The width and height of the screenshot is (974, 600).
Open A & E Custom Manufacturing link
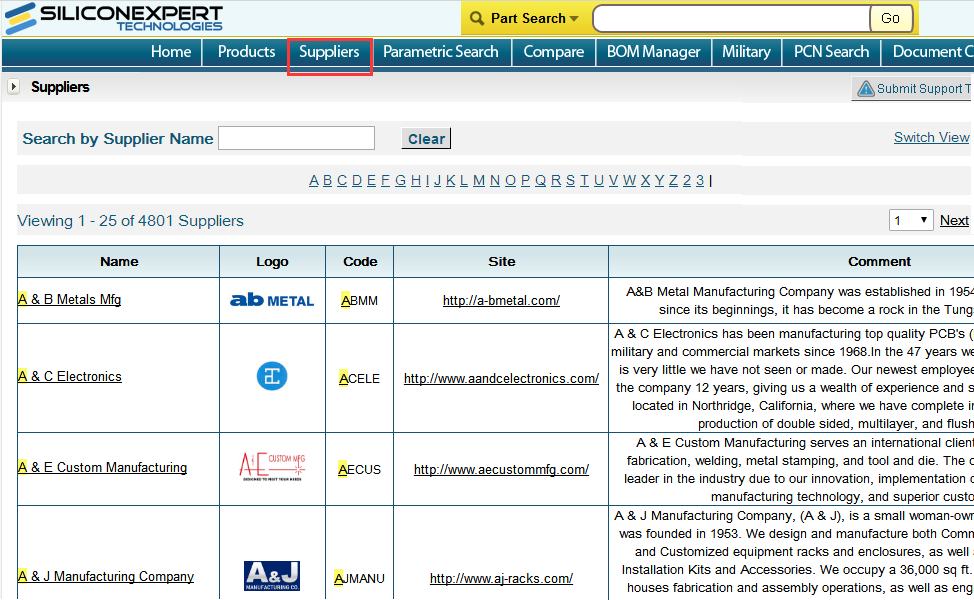point(102,467)
